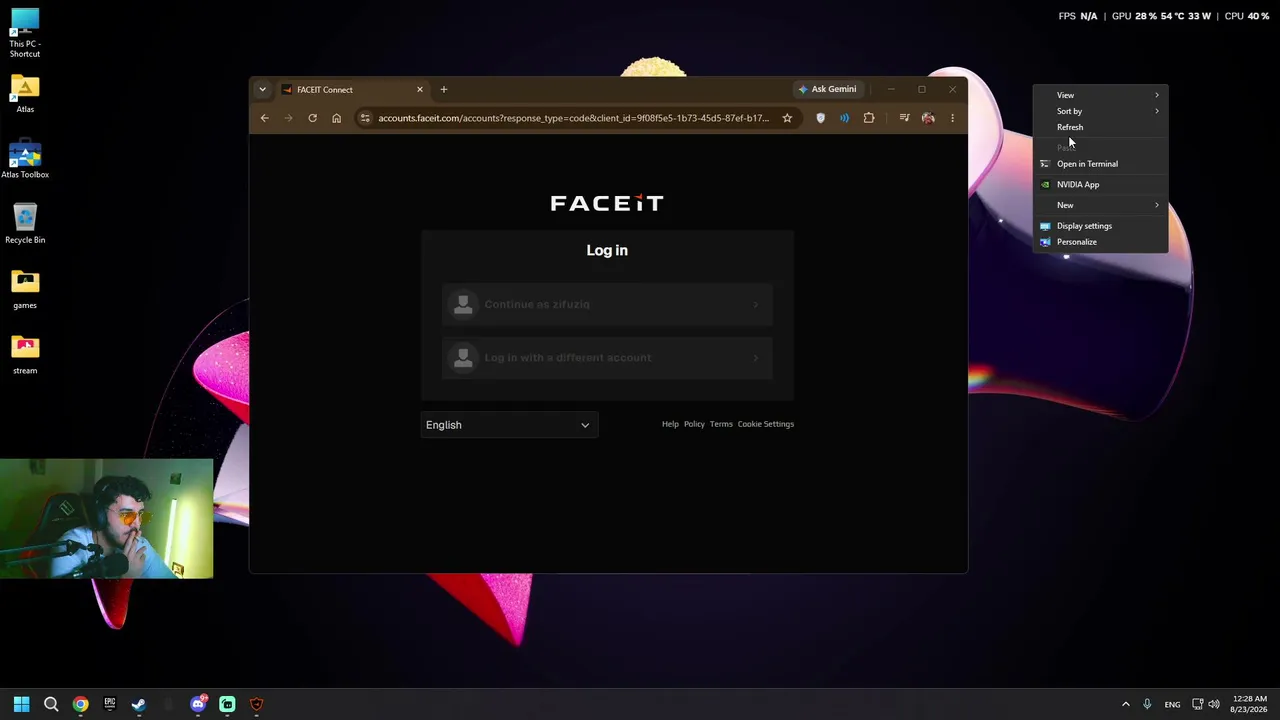Click the microphone icon in system tray
Image resolution: width=1280 pixels, height=720 pixels.
pos(1147,704)
